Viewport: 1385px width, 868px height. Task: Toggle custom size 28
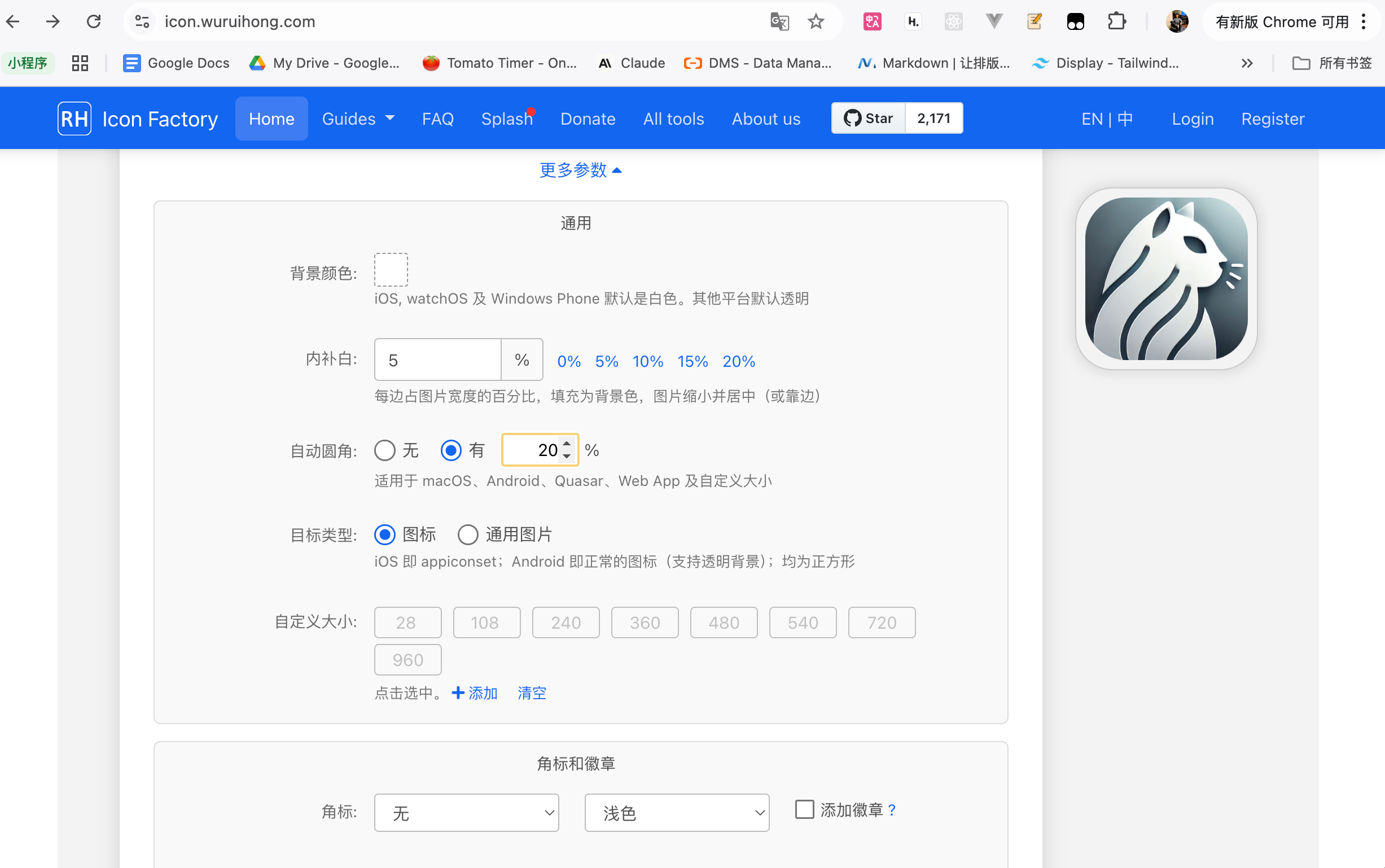(408, 622)
